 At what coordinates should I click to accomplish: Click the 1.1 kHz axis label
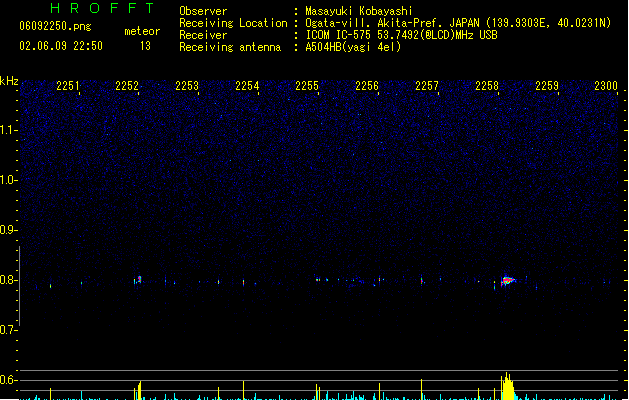[8, 130]
